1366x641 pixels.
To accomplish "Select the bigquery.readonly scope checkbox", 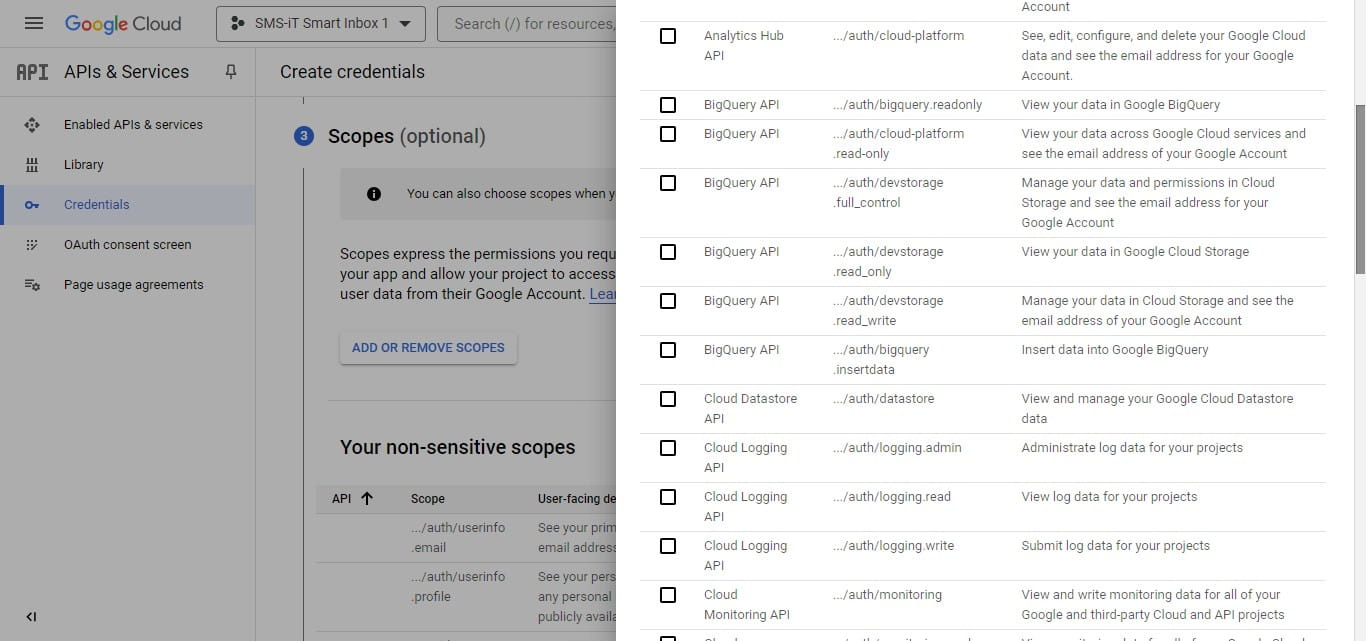I will pos(668,105).
